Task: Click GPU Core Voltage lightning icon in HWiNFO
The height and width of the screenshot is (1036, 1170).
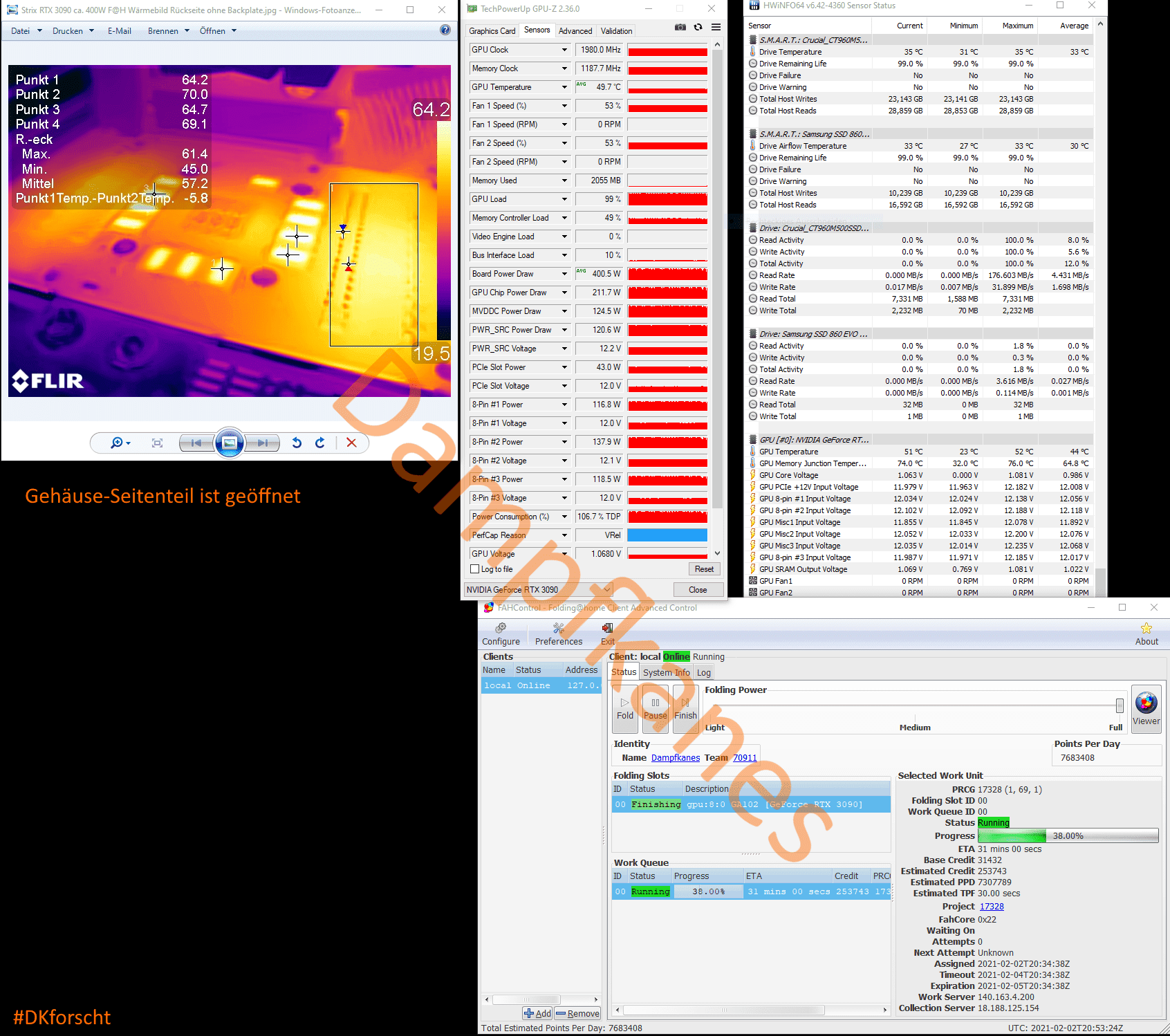Action: 753,475
